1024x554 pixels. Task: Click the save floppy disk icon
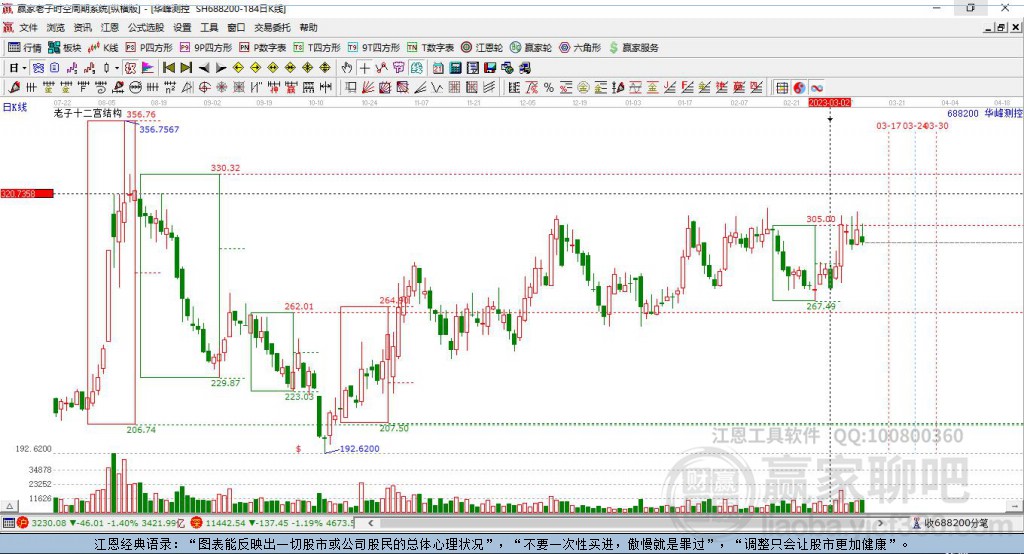(490, 68)
